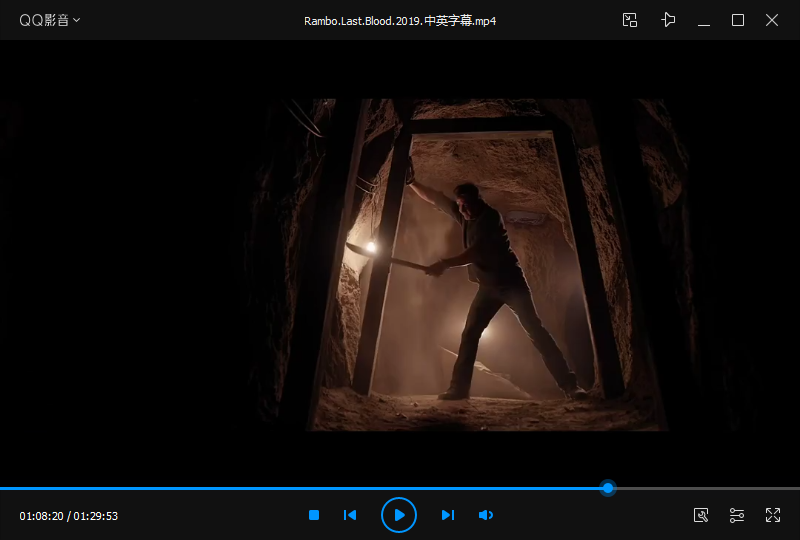Click the progress bar seek handle
Image resolution: width=800 pixels, height=540 pixels.
608,488
